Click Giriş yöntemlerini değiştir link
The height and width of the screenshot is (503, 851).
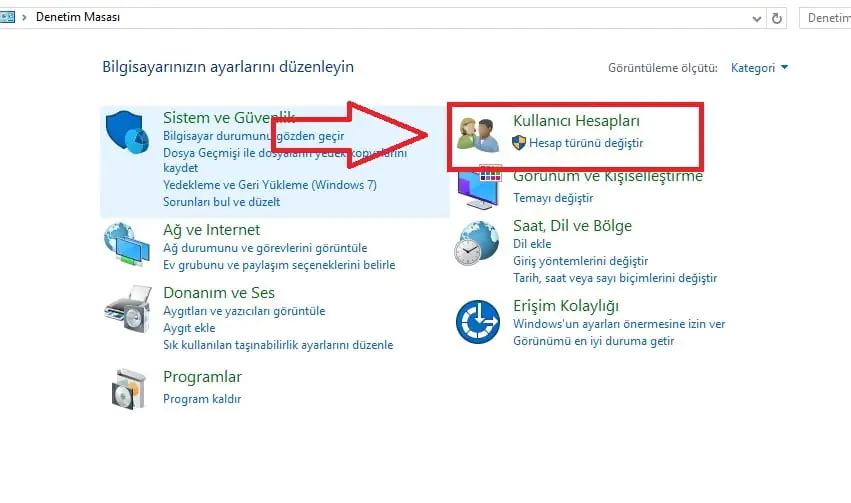tap(581, 261)
